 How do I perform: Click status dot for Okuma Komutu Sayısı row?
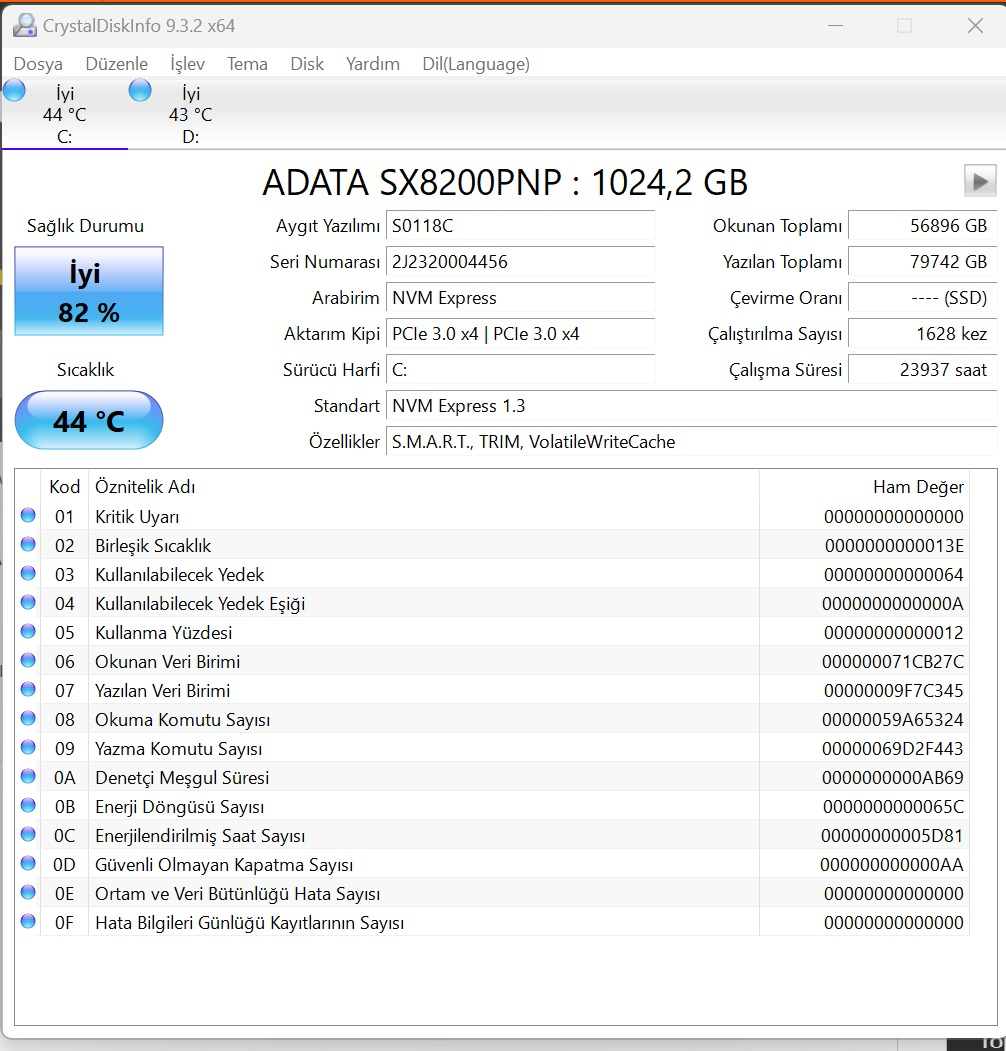(28, 719)
